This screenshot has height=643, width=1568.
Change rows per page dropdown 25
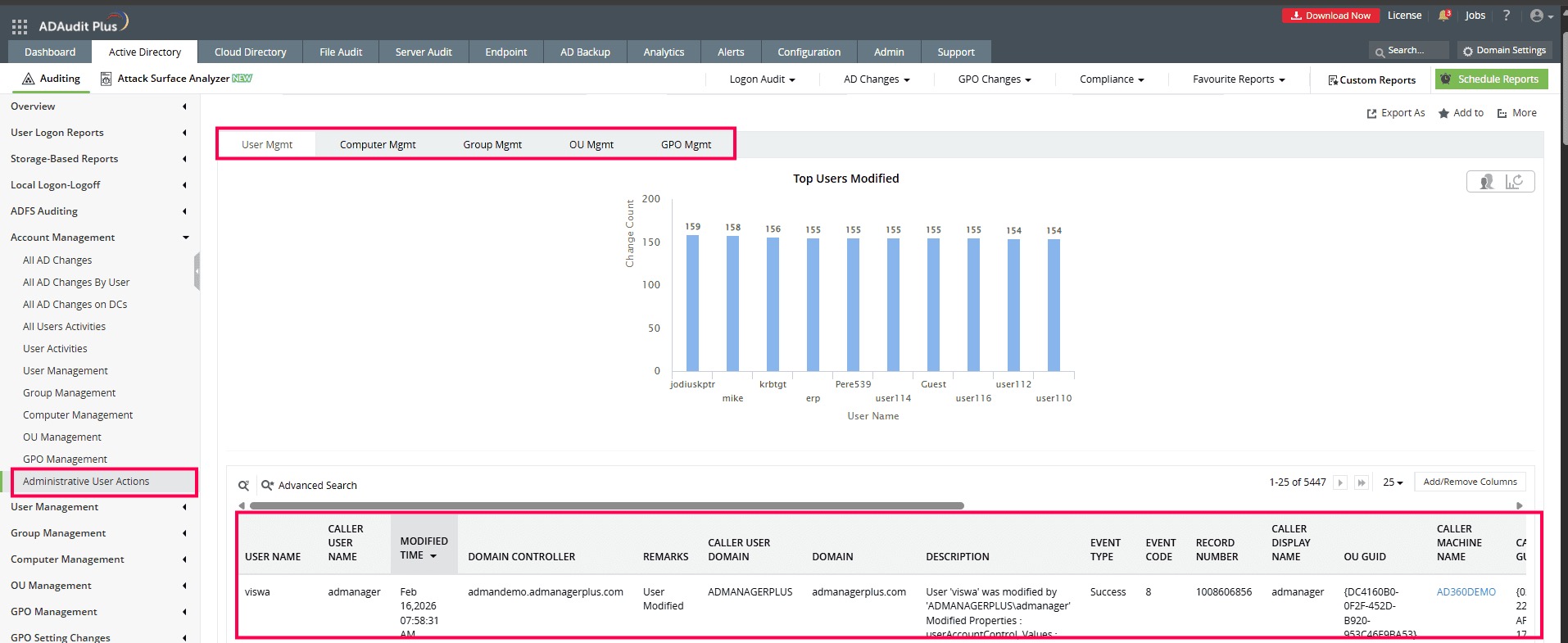[x=1393, y=482]
